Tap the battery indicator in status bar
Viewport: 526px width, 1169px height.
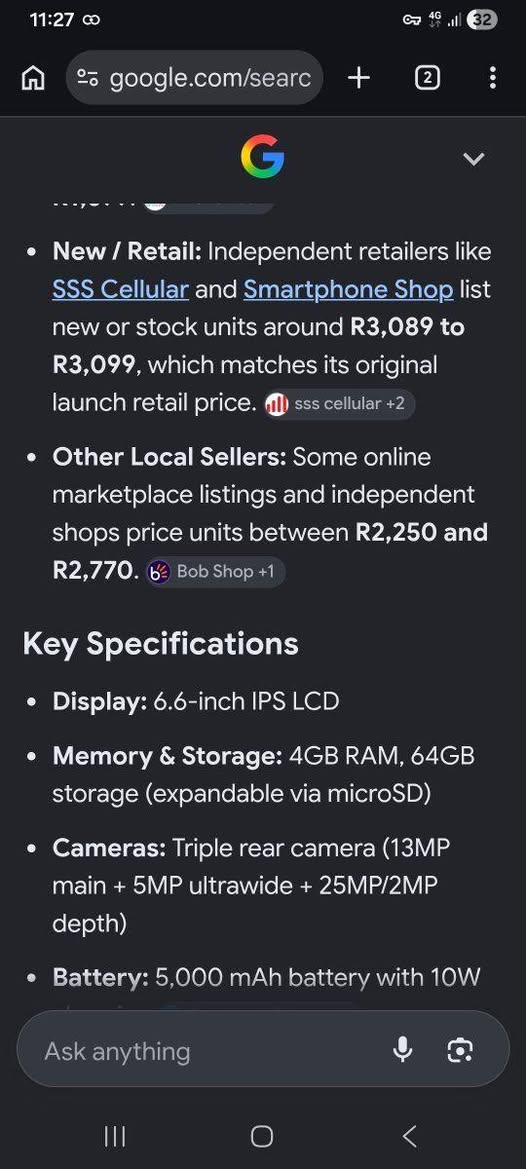click(x=481, y=20)
